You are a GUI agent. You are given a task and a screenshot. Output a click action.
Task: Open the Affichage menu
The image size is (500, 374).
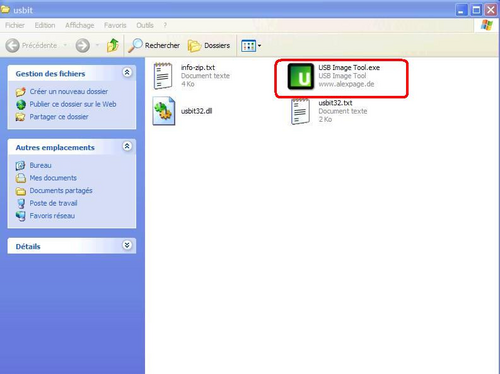tap(79, 25)
